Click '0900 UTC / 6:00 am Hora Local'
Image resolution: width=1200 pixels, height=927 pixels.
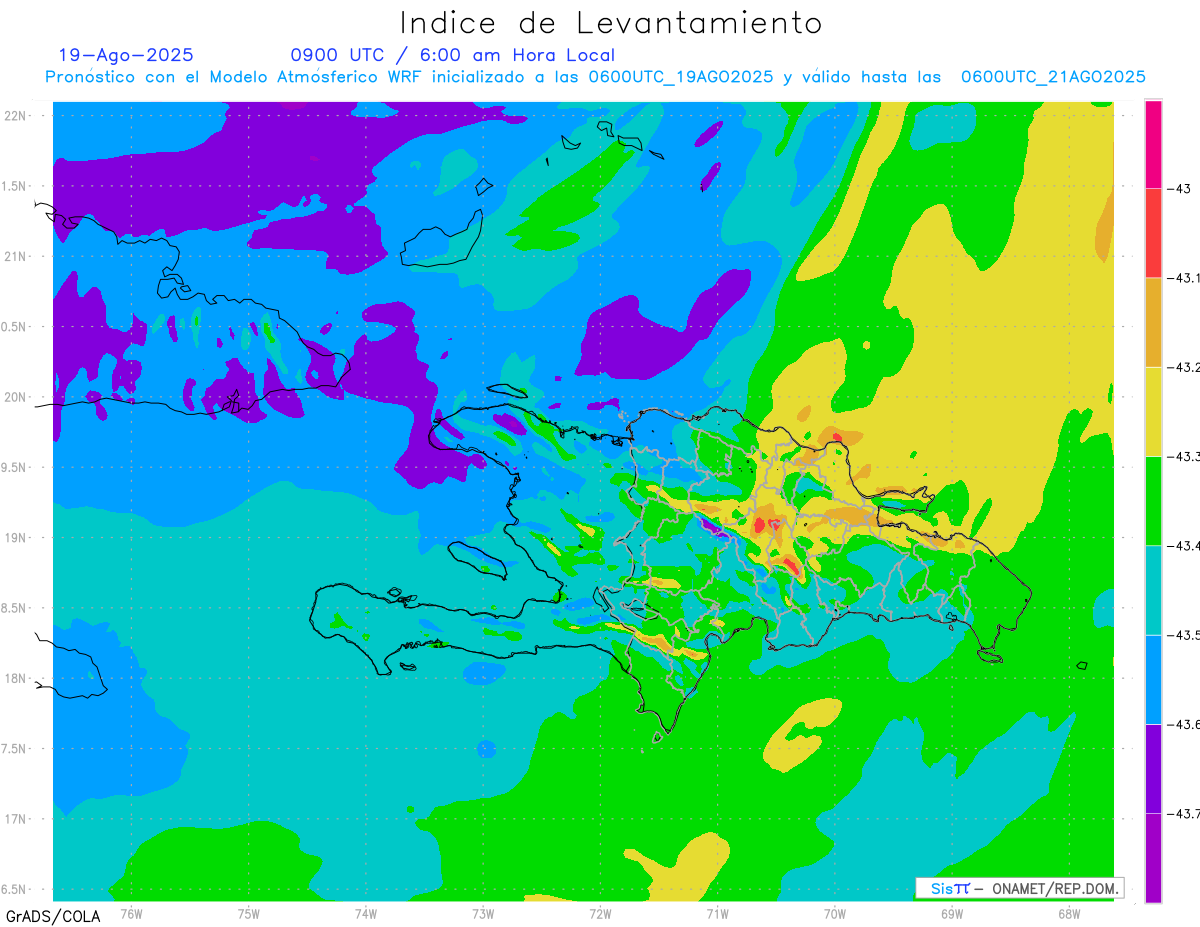(453, 55)
